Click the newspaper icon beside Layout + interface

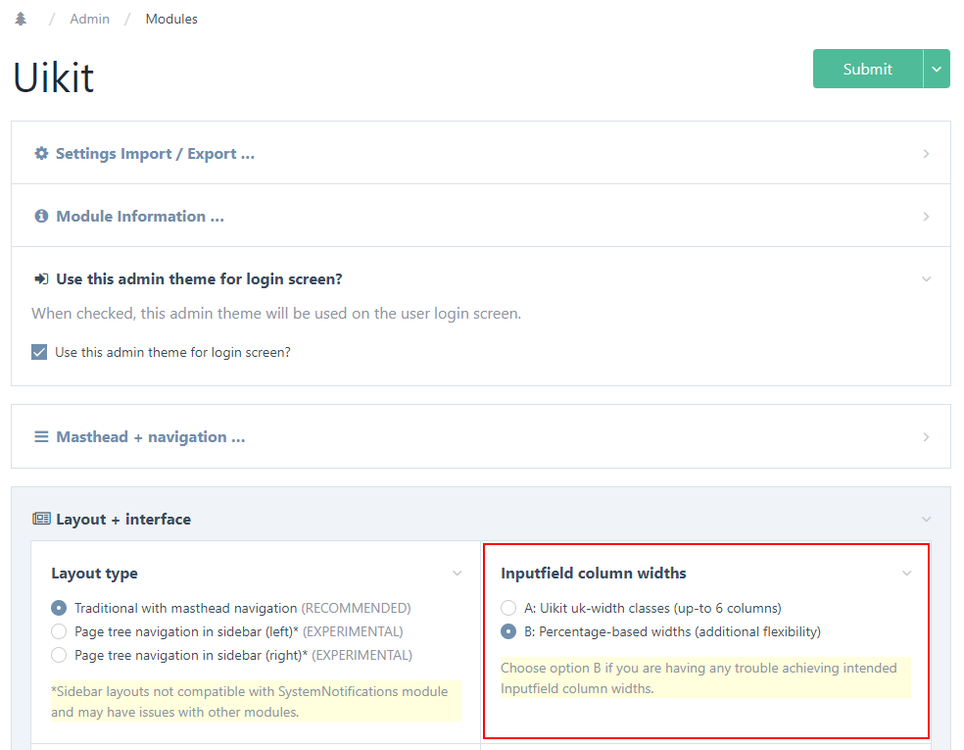click(x=41, y=519)
